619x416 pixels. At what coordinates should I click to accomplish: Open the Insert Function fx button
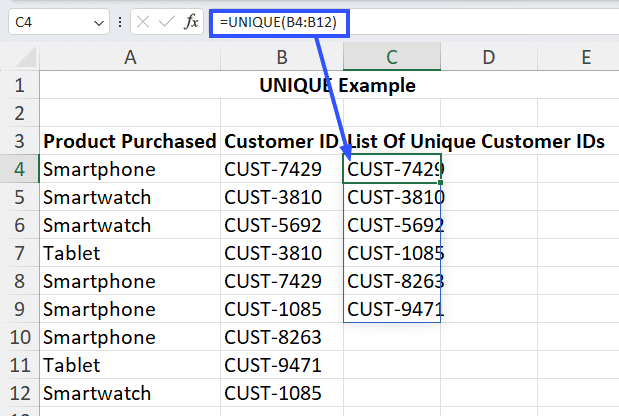click(191, 22)
